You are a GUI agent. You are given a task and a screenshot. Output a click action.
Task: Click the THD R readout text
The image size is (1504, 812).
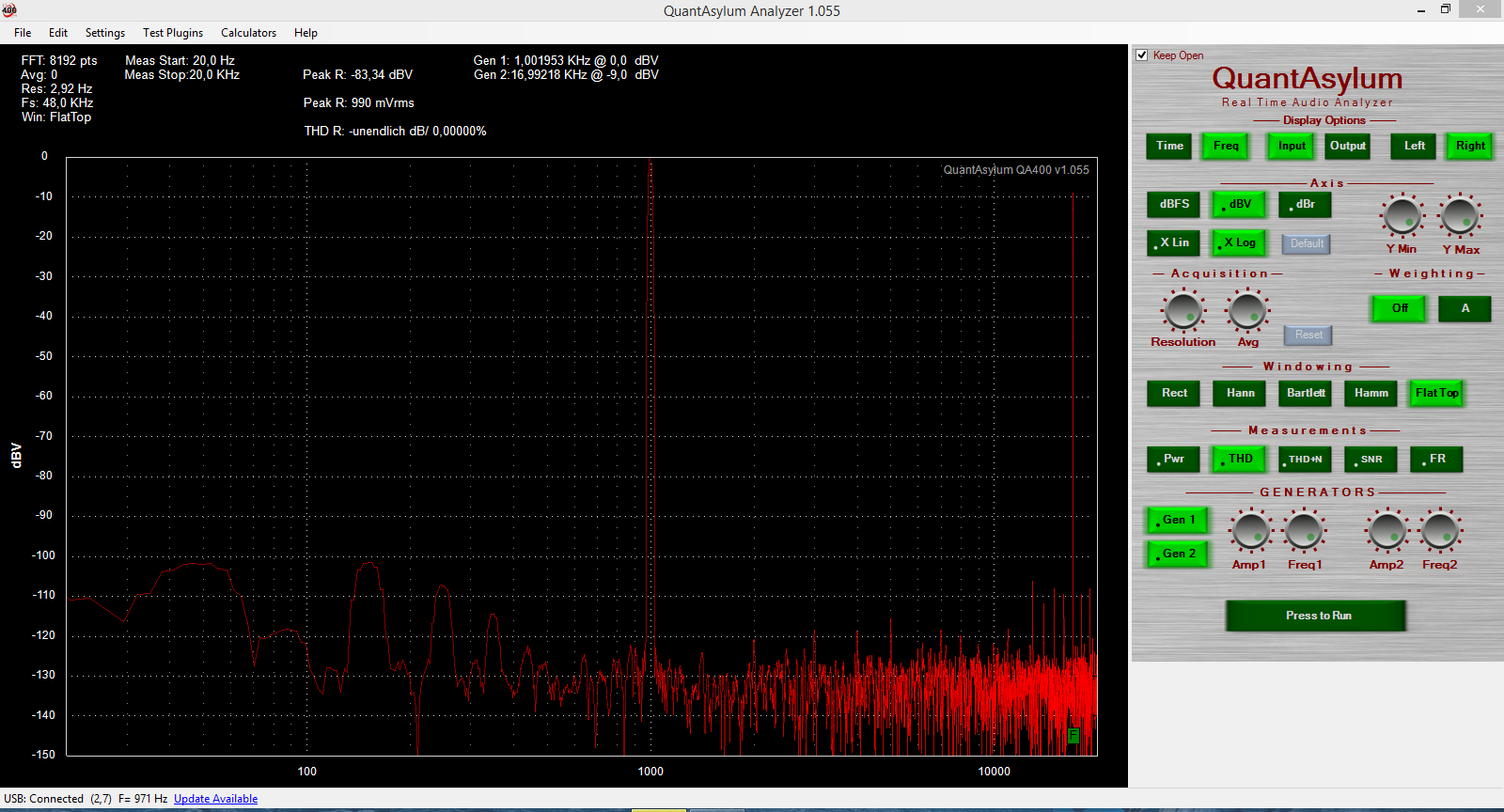[395, 132]
